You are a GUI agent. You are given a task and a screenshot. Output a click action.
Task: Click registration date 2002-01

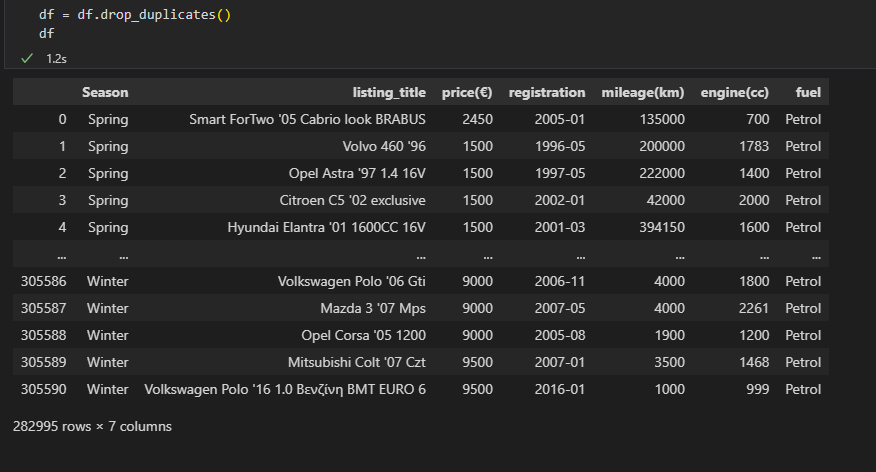tap(560, 200)
